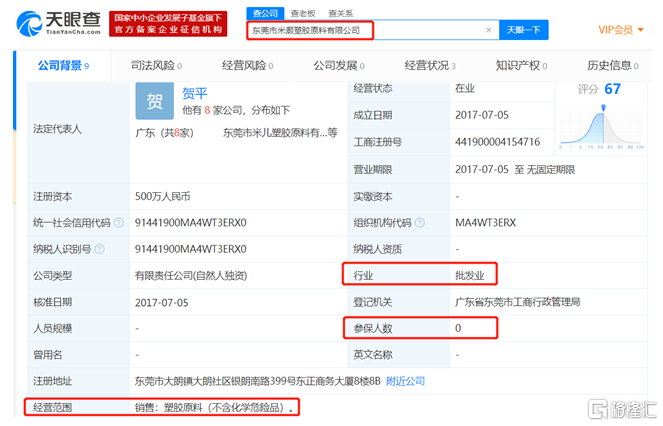Select the 查关系 search tab
The height and width of the screenshot is (426, 663).
click(x=340, y=14)
